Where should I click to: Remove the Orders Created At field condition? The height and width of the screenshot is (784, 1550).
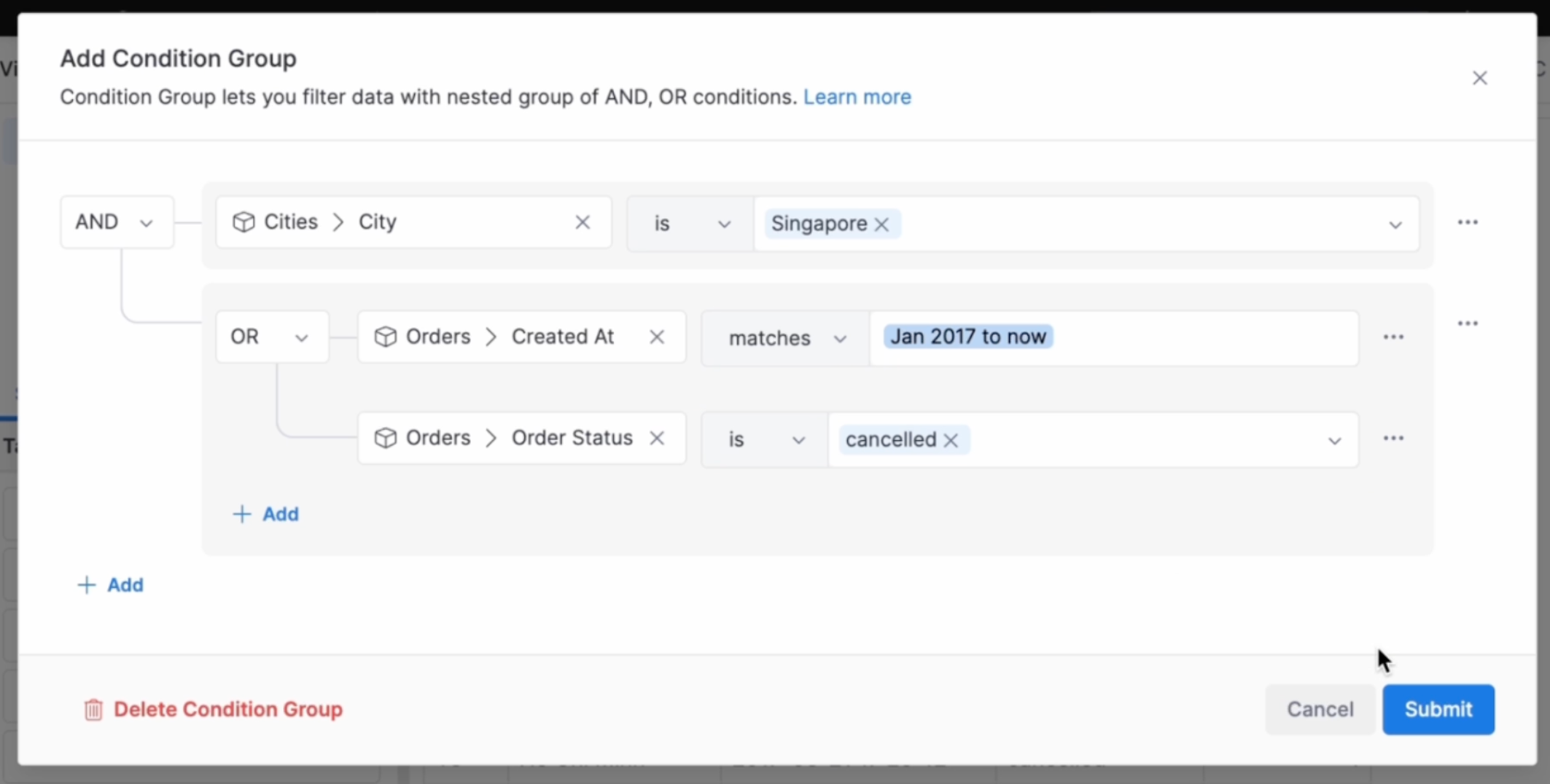click(655, 336)
